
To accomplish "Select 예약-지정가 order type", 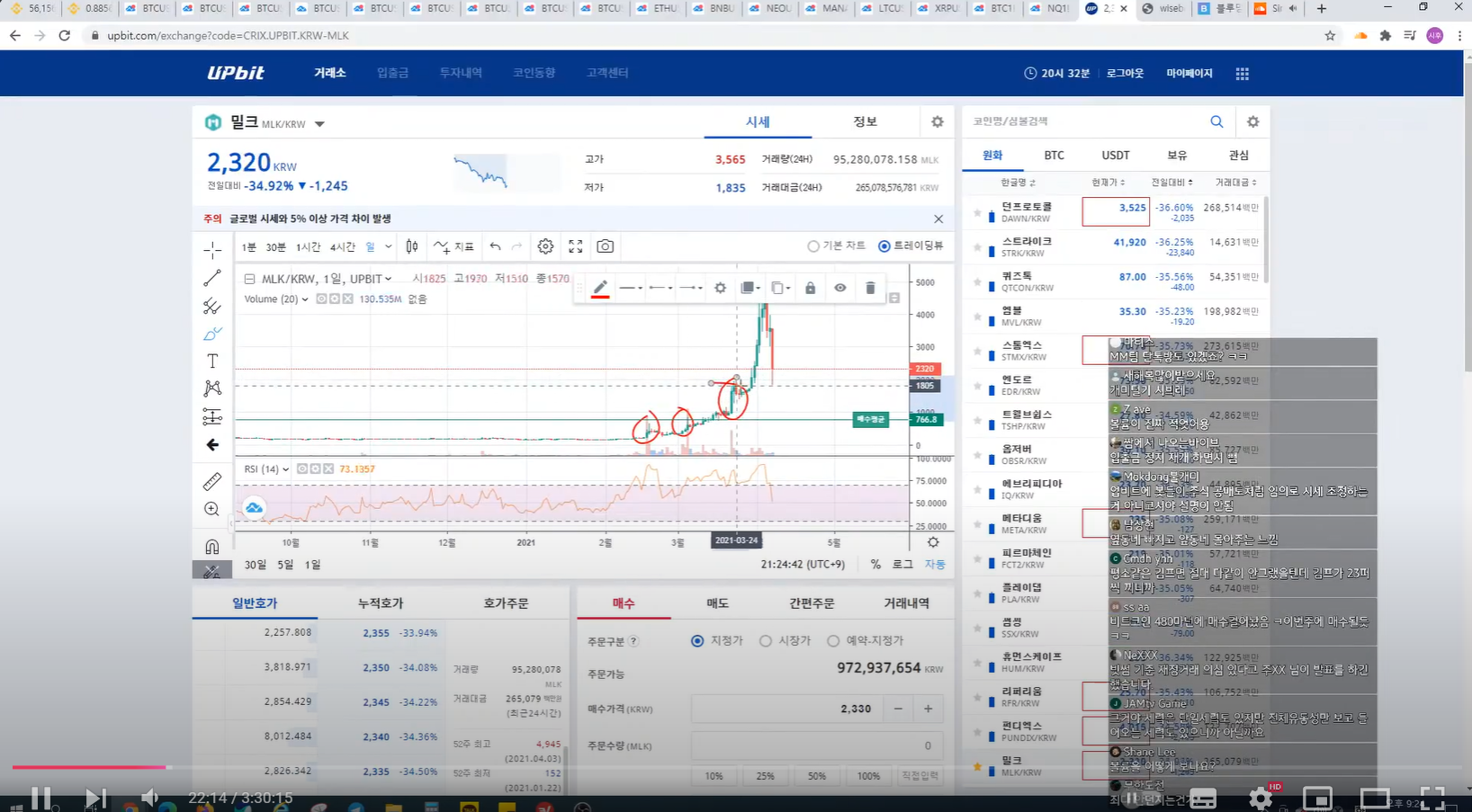I will tap(865, 641).
